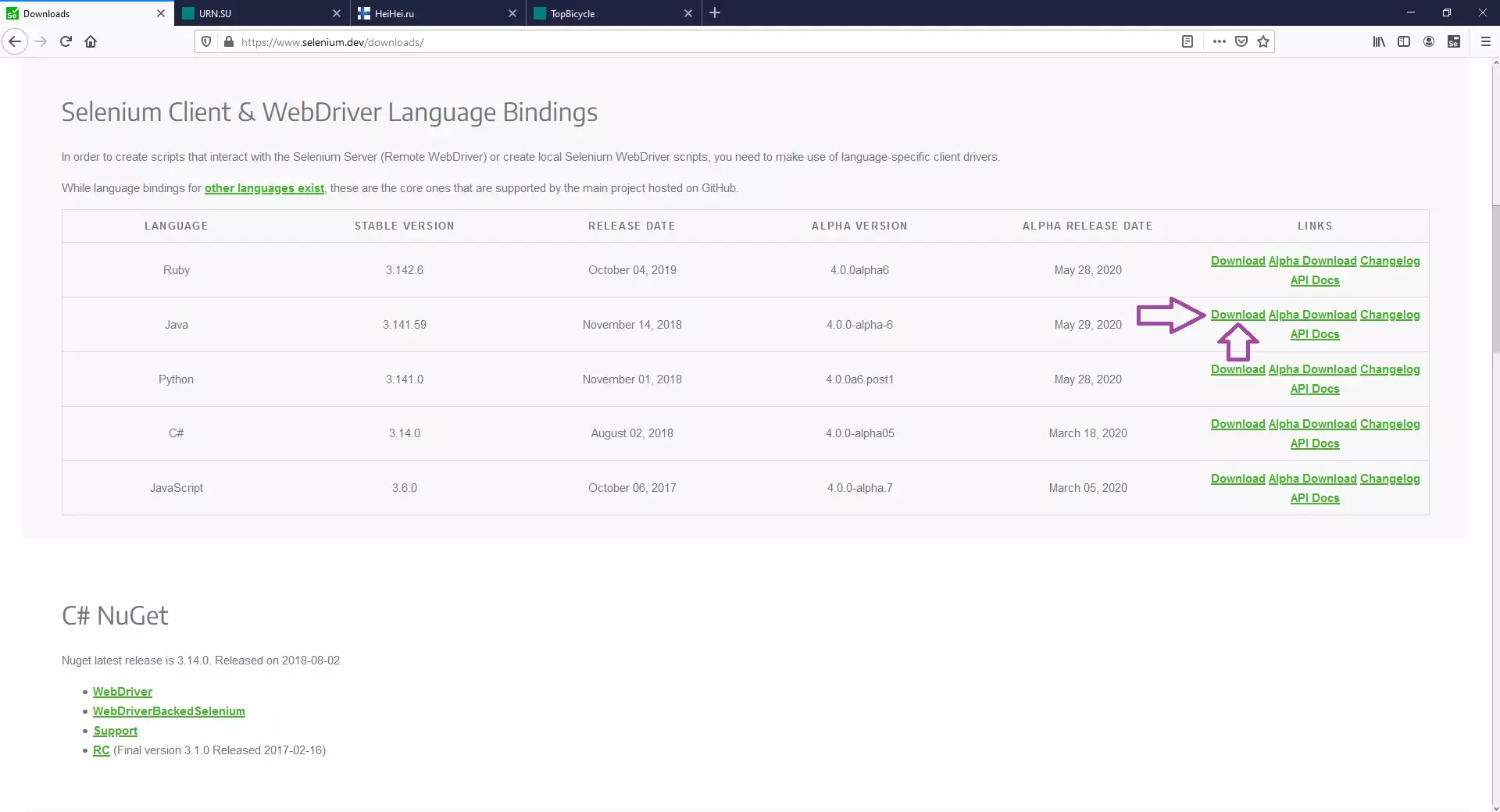1500x812 pixels.
Task: Open the Library history and bookmarks
Action: [1379, 41]
